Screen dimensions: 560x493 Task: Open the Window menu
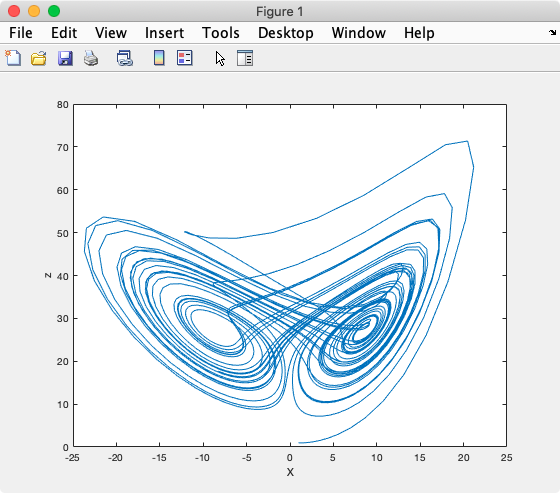pos(359,33)
